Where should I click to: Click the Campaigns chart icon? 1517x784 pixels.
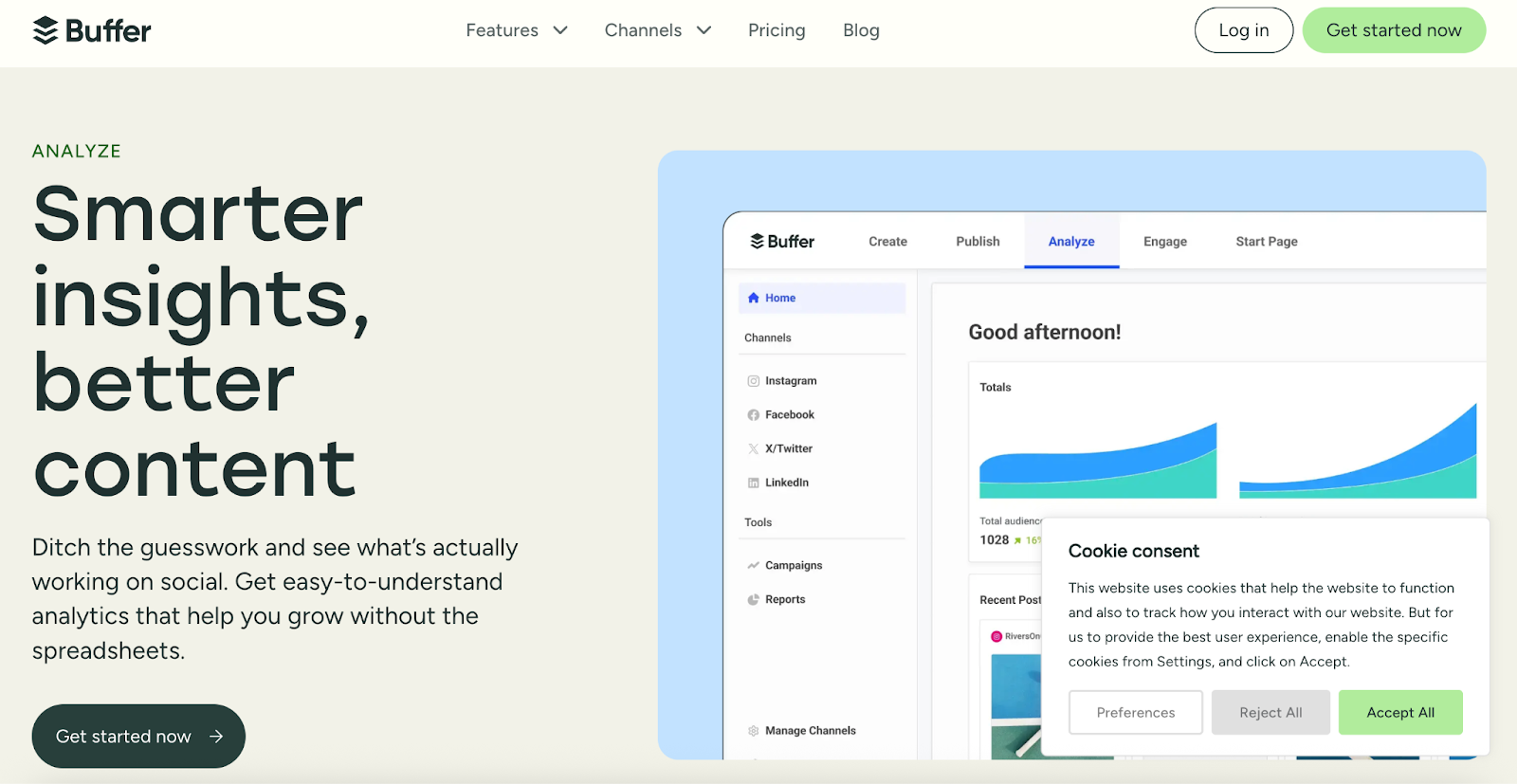click(753, 566)
